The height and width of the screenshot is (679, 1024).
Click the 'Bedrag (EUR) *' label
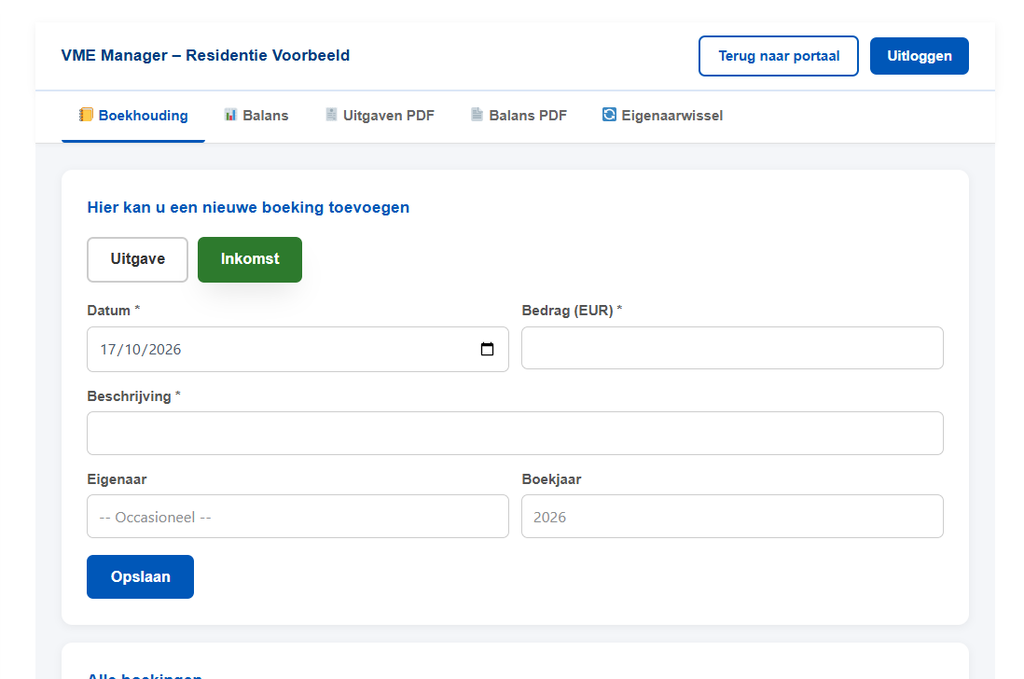pos(572,311)
